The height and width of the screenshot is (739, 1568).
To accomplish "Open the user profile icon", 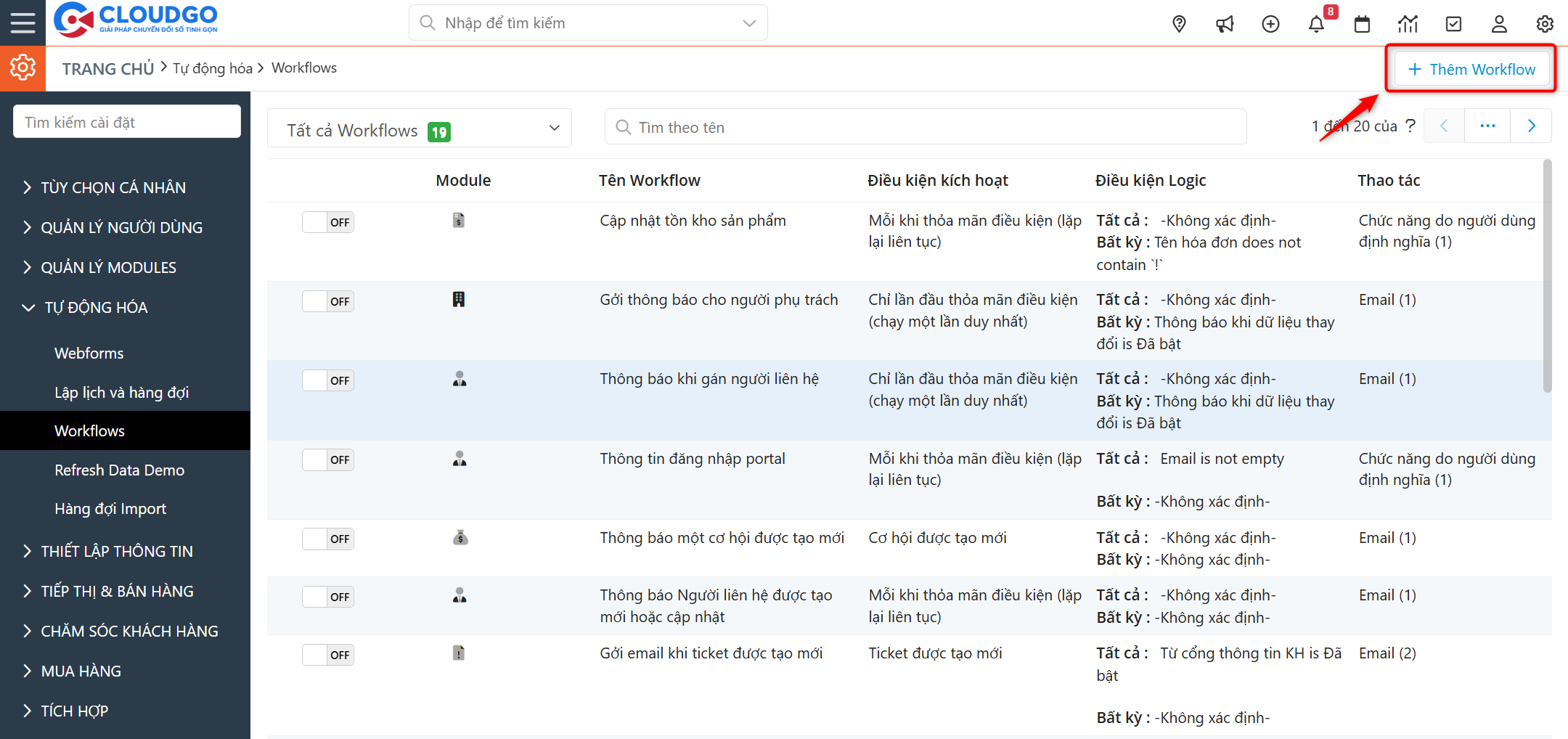I will tap(1499, 24).
